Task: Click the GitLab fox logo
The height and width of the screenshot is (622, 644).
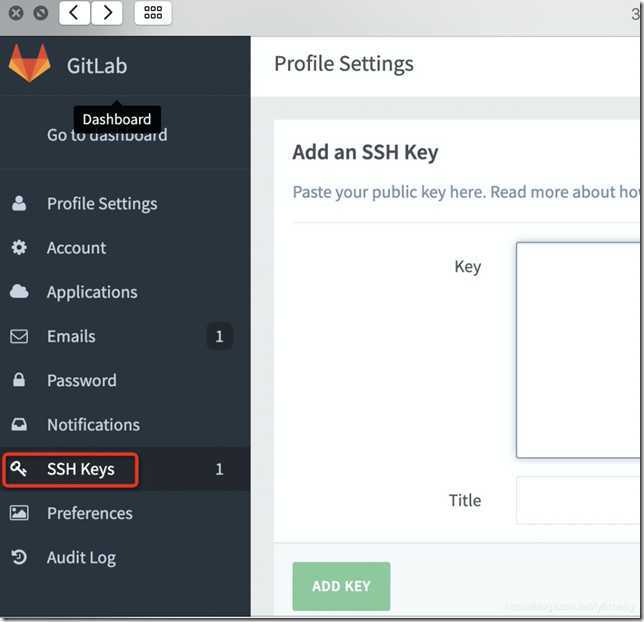Action: click(30, 62)
